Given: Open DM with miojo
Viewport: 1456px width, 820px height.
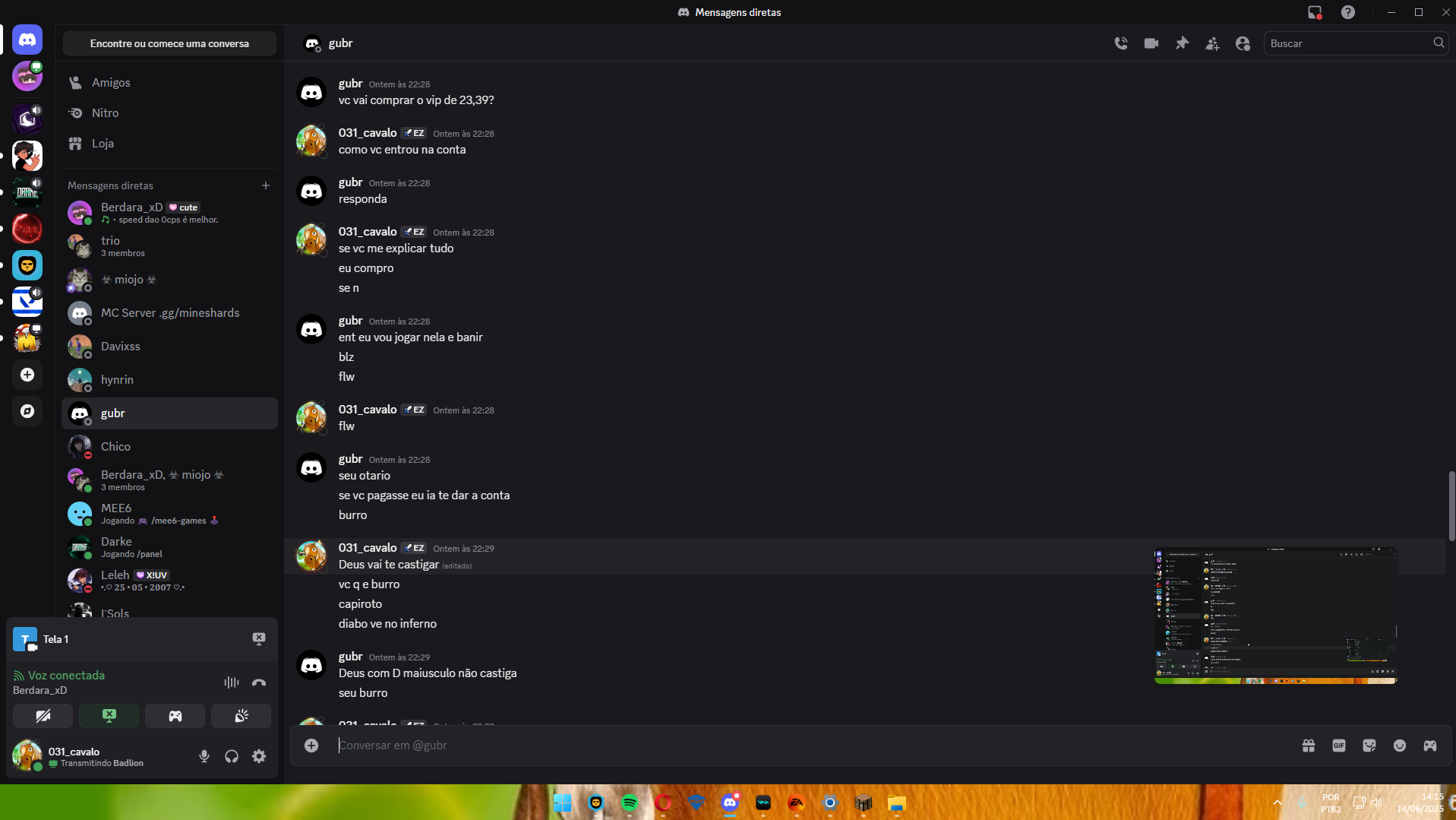Looking at the screenshot, I should point(169,280).
